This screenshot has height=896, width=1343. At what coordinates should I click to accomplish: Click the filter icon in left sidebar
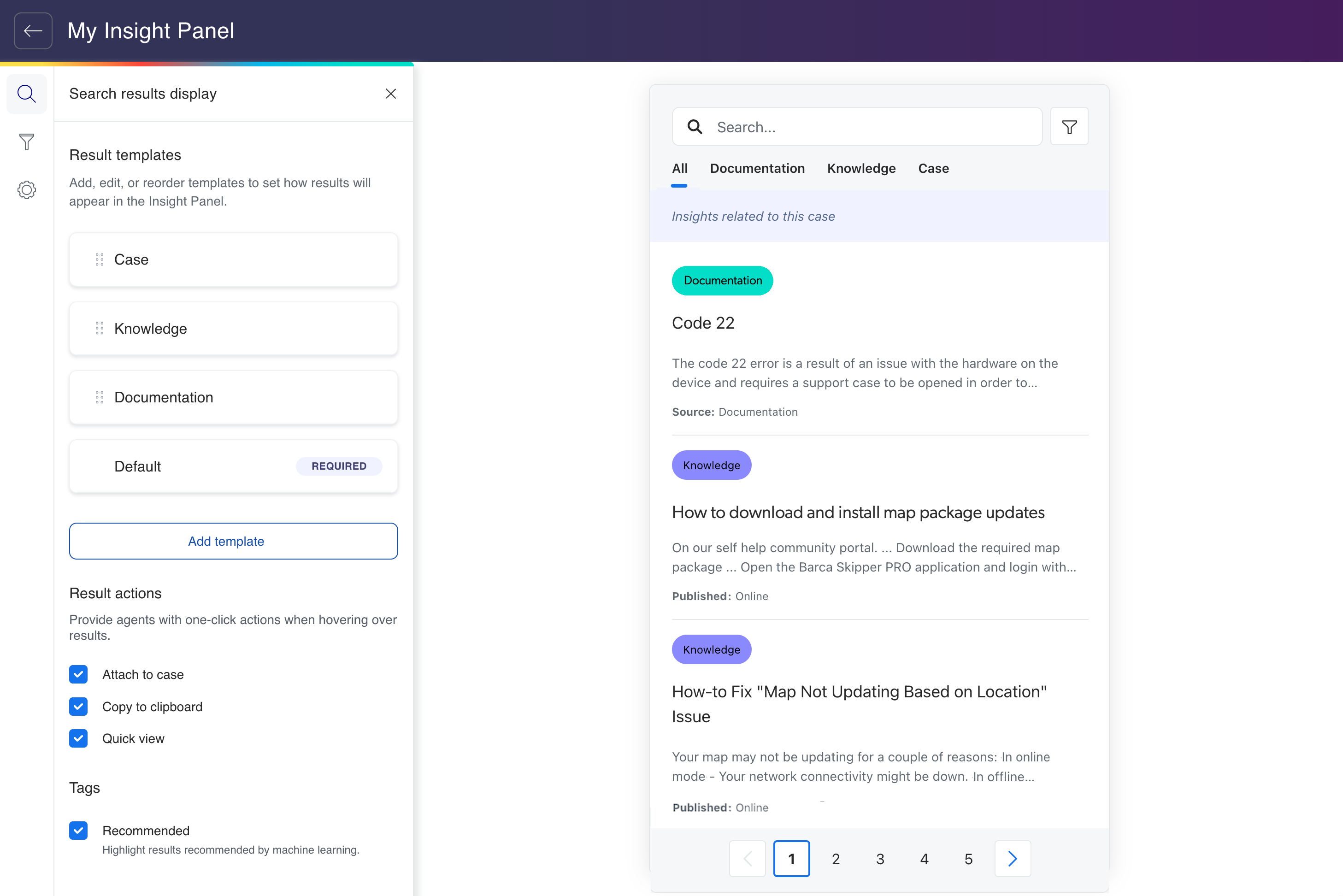point(27,142)
